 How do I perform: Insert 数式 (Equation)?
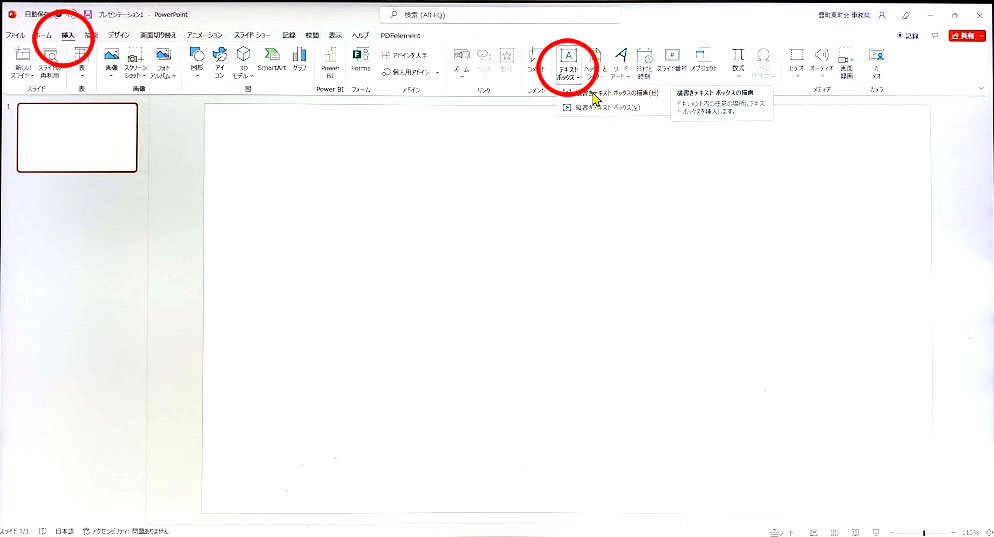(738, 60)
